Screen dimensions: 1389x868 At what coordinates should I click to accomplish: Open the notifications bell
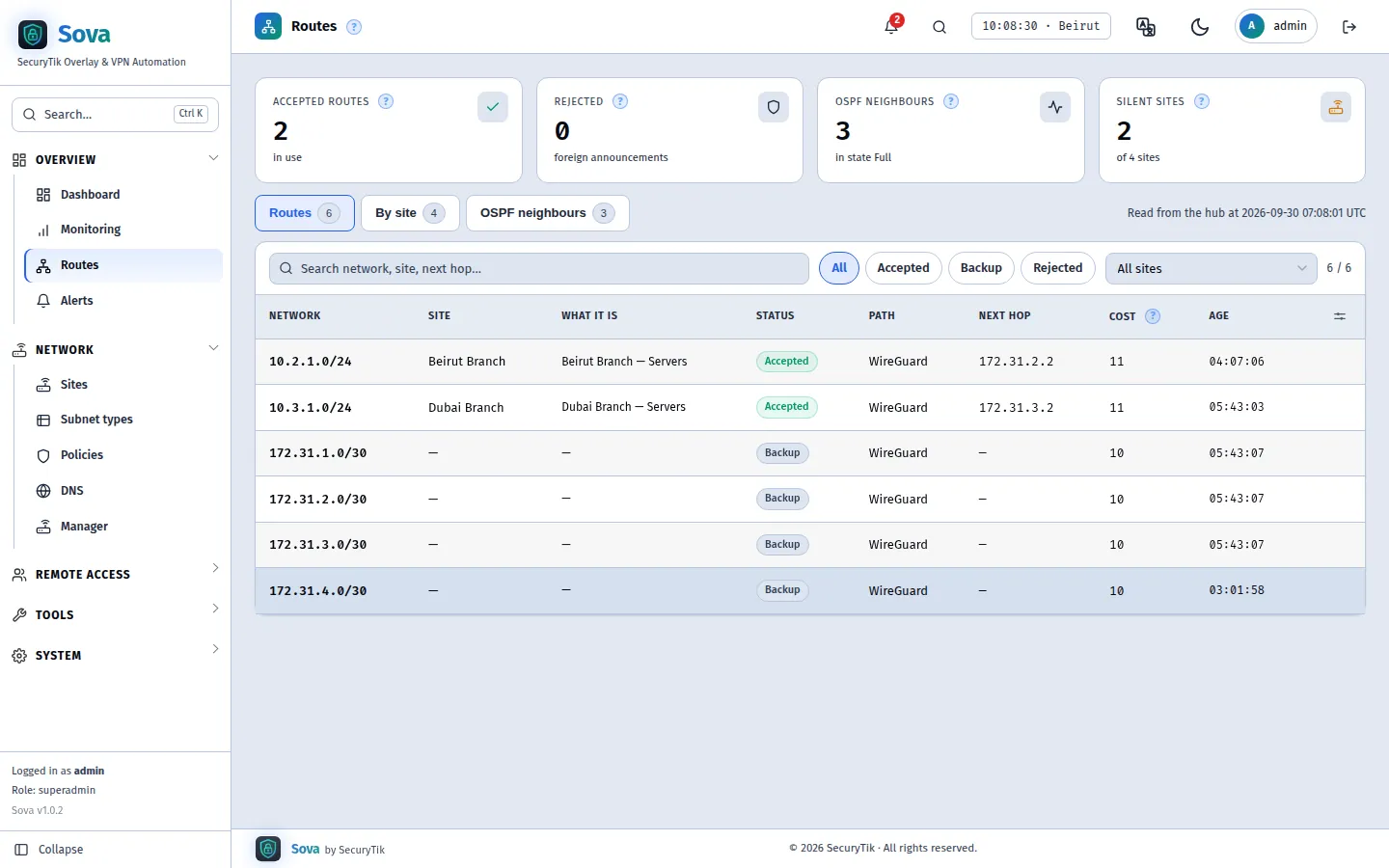tap(891, 26)
